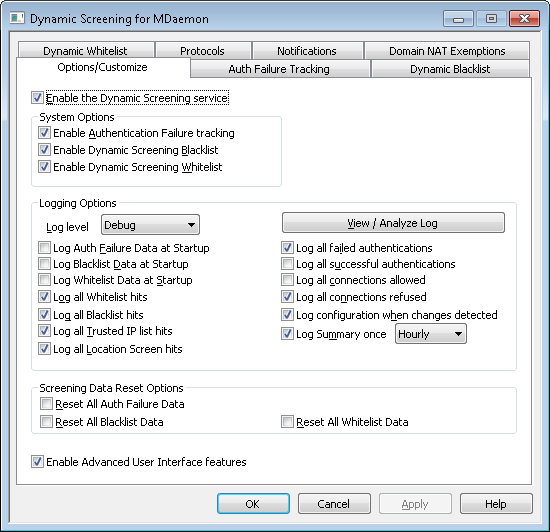Image resolution: width=550 pixels, height=532 pixels.
Task: Switch to the Dynamic Whitelist tab
Action: (x=86, y=50)
